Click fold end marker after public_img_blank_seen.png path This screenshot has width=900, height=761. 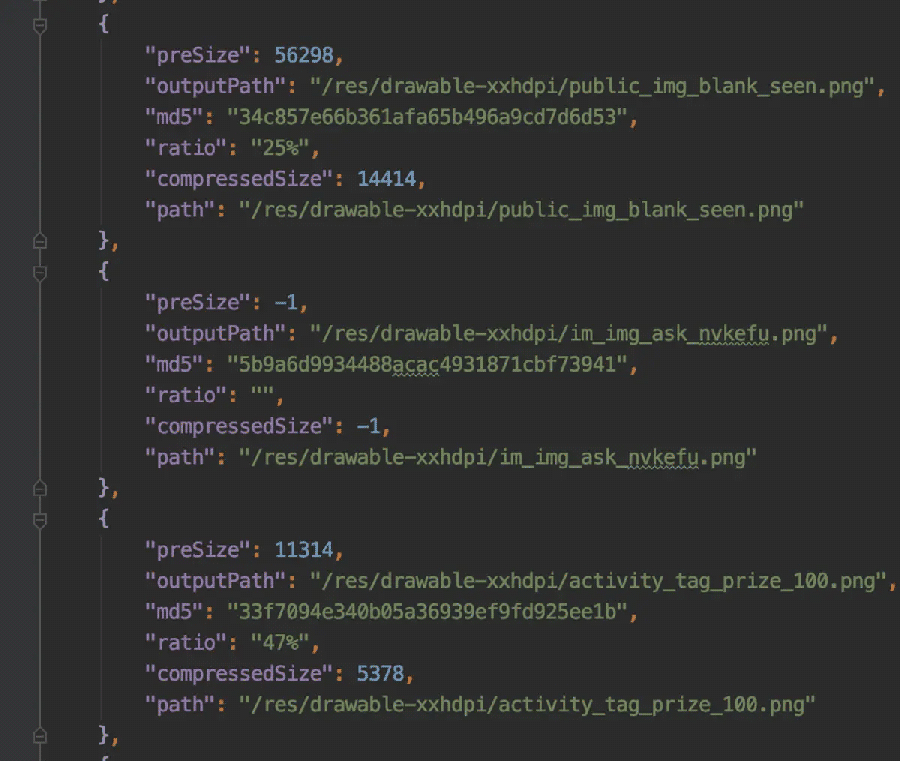coord(40,241)
